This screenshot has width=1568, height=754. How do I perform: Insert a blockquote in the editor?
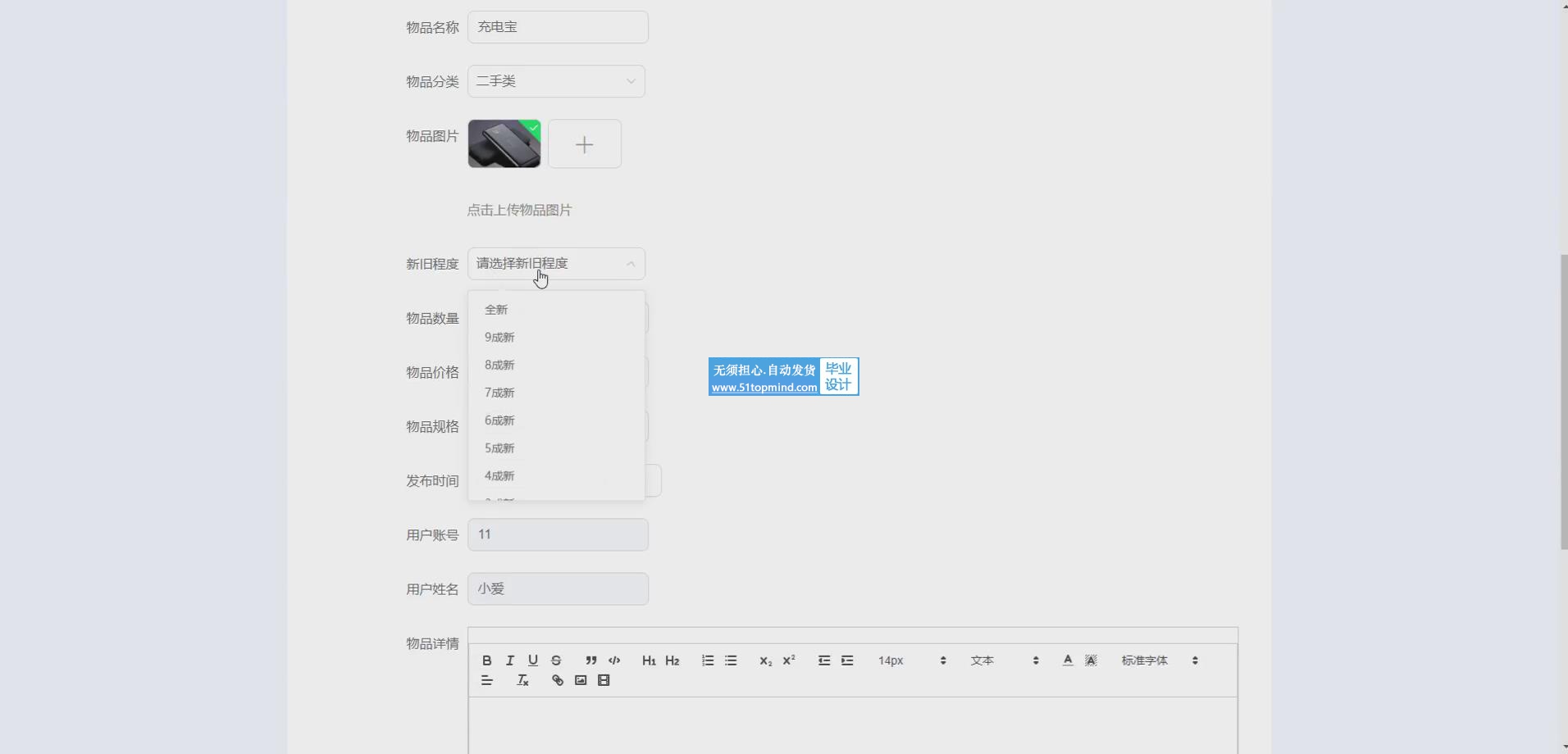pos(590,661)
